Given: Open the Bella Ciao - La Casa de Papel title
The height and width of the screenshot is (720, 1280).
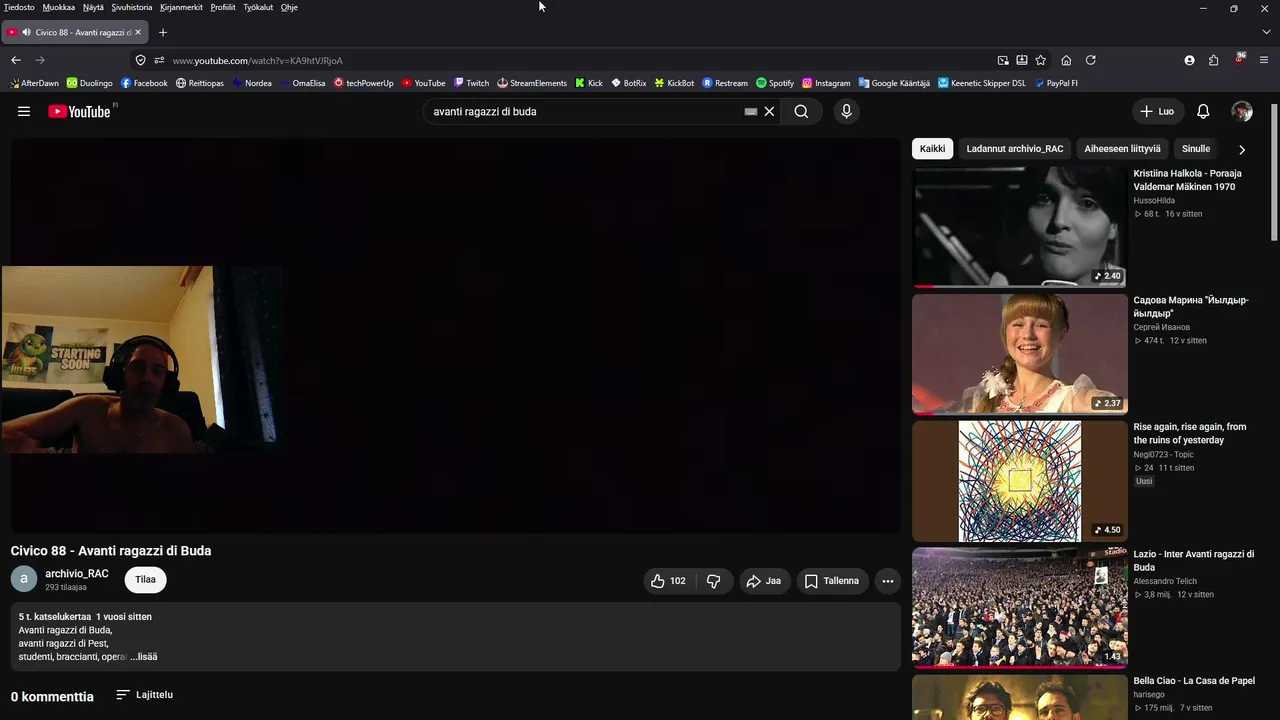Looking at the screenshot, I should (x=1194, y=681).
